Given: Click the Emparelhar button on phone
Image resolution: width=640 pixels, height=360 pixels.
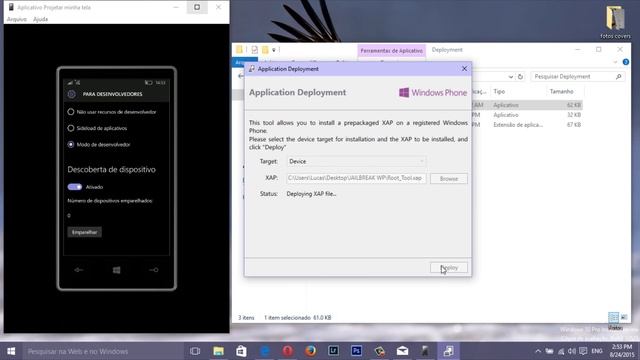Looking at the screenshot, I should pyautogui.click(x=84, y=232).
